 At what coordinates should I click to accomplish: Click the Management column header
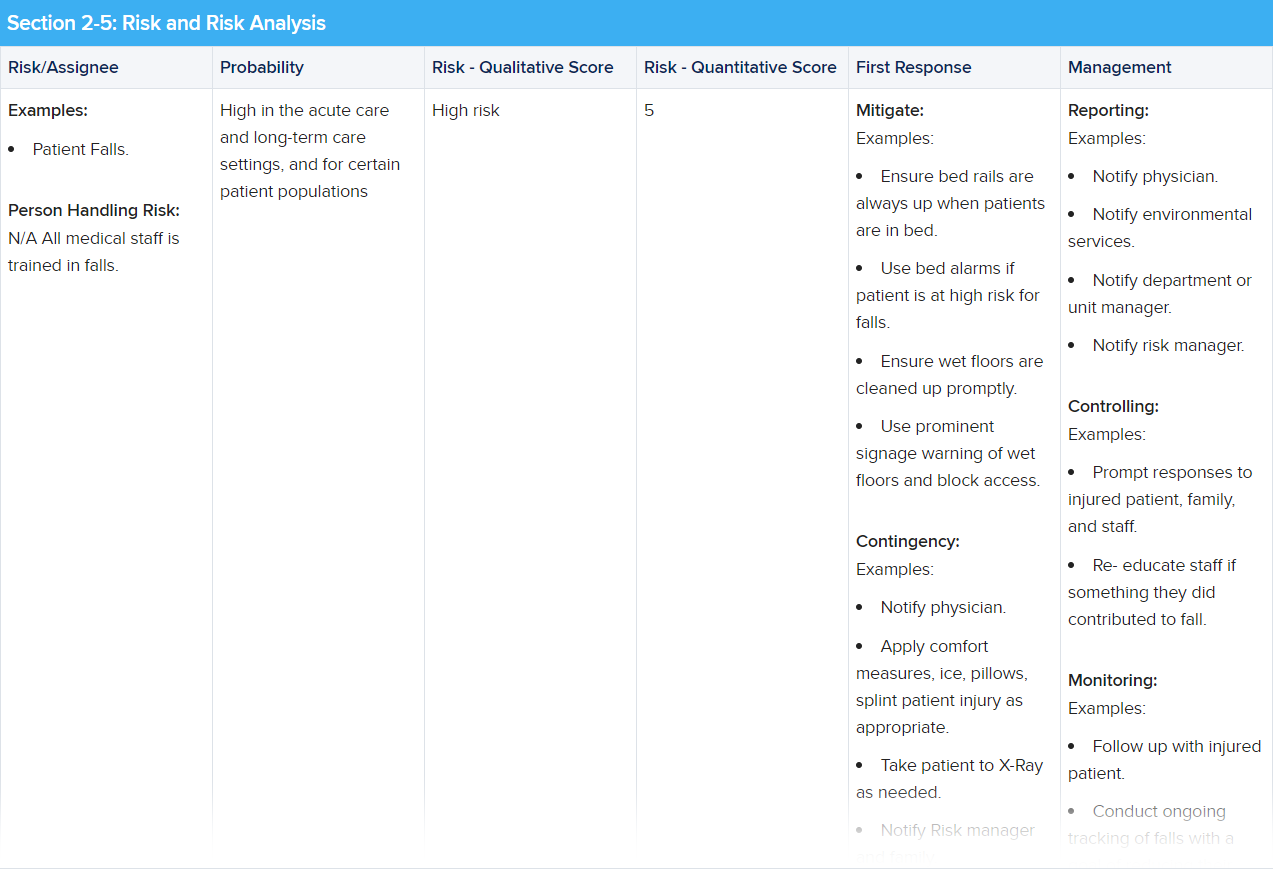click(x=1120, y=67)
